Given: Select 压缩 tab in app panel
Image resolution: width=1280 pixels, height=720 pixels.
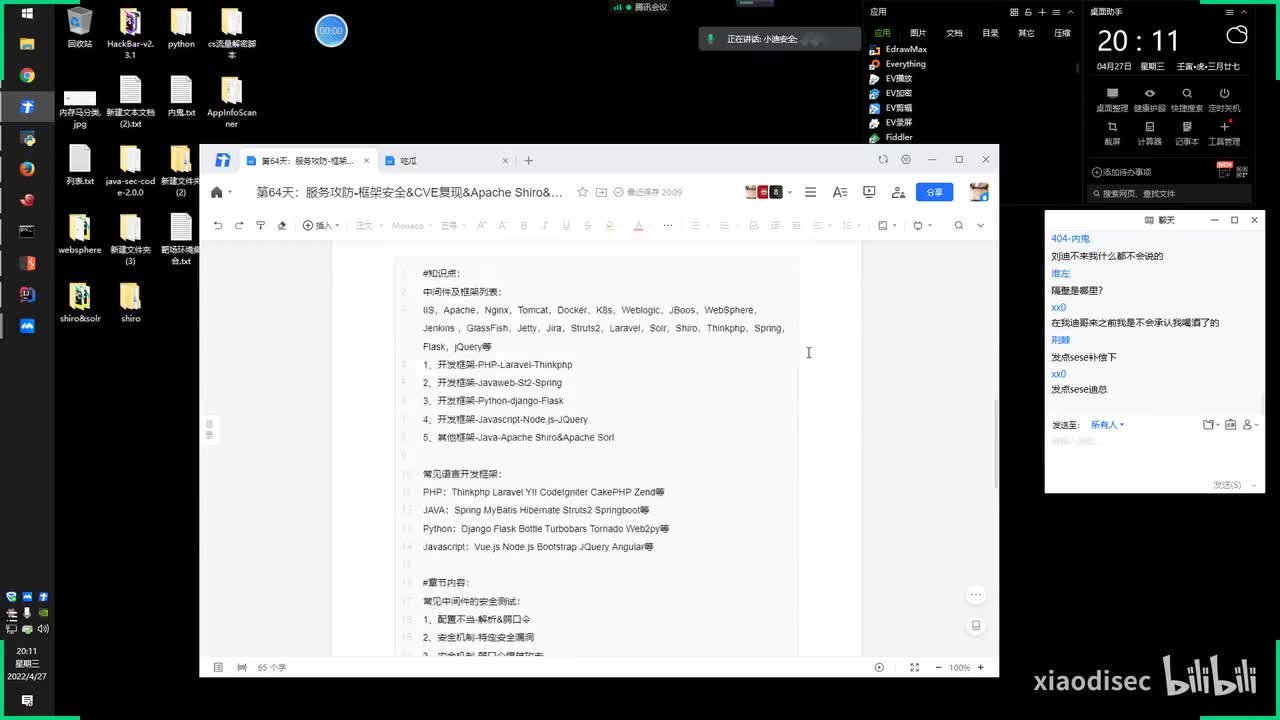Looking at the screenshot, I should (x=1062, y=33).
